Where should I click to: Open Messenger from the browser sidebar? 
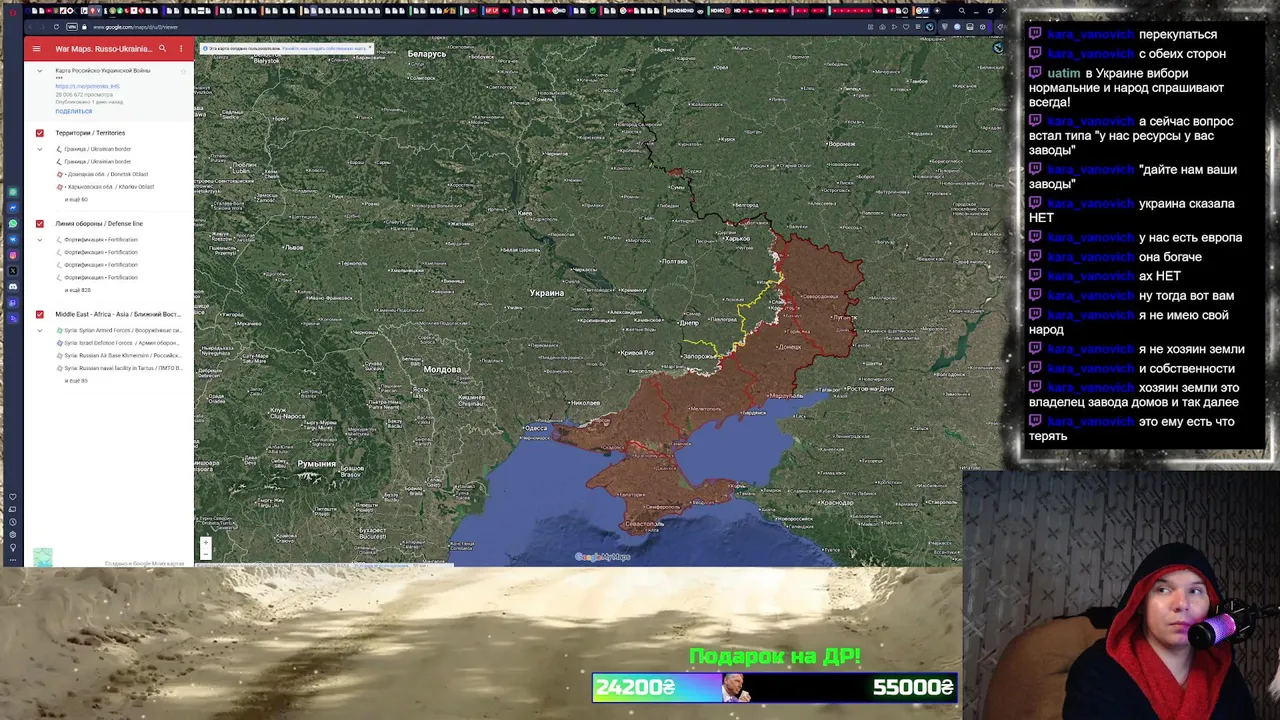(13, 207)
